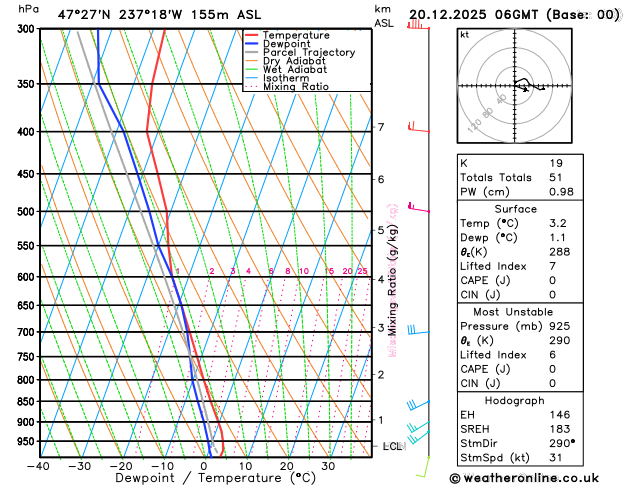Click the 'Surface' section heading
Image resolution: width=629 pixels, height=486 pixels.
pos(515,209)
